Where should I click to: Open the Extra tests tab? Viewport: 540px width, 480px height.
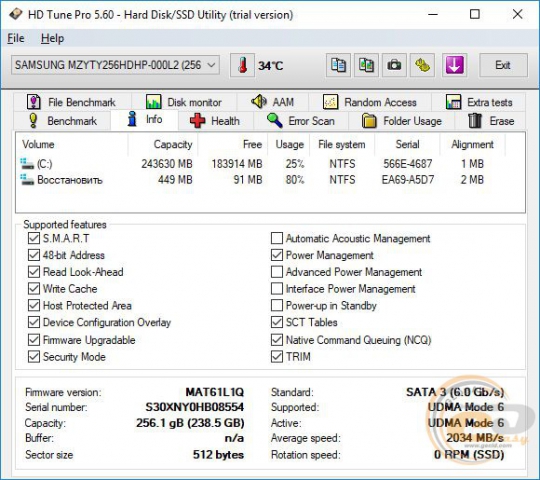coord(479,102)
